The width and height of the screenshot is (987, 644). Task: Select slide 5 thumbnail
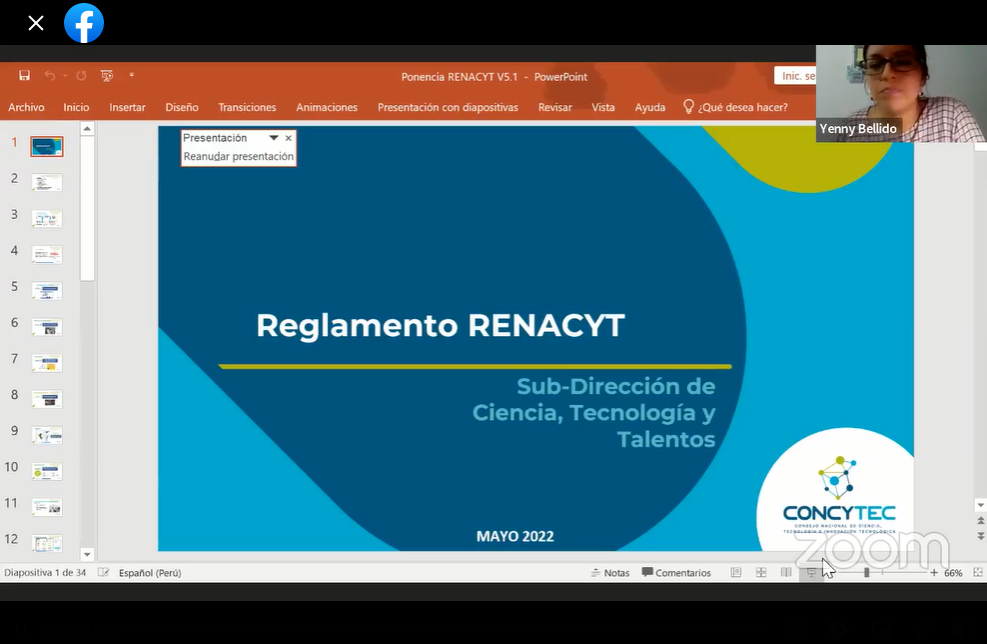[x=46, y=291]
